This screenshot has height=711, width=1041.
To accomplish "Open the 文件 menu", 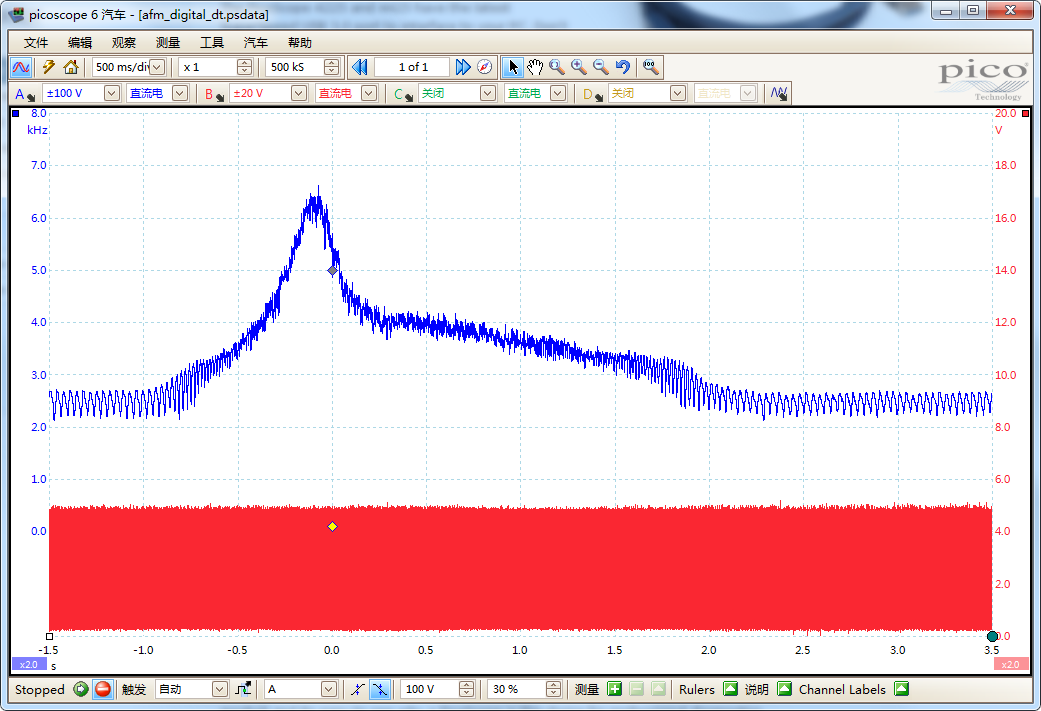I will (36, 43).
